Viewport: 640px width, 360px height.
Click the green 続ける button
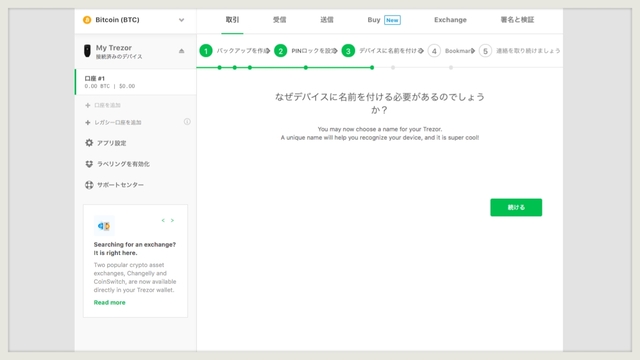[x=516, y=207]
